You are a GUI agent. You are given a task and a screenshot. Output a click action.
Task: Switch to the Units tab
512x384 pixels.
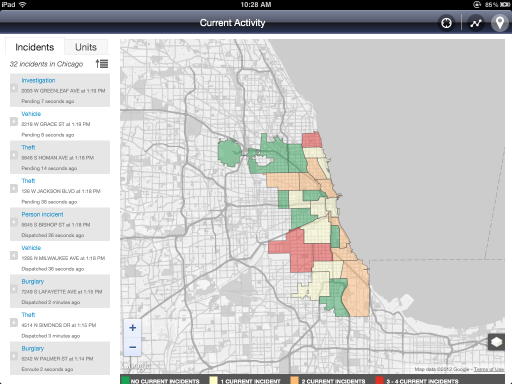(86, 47)
